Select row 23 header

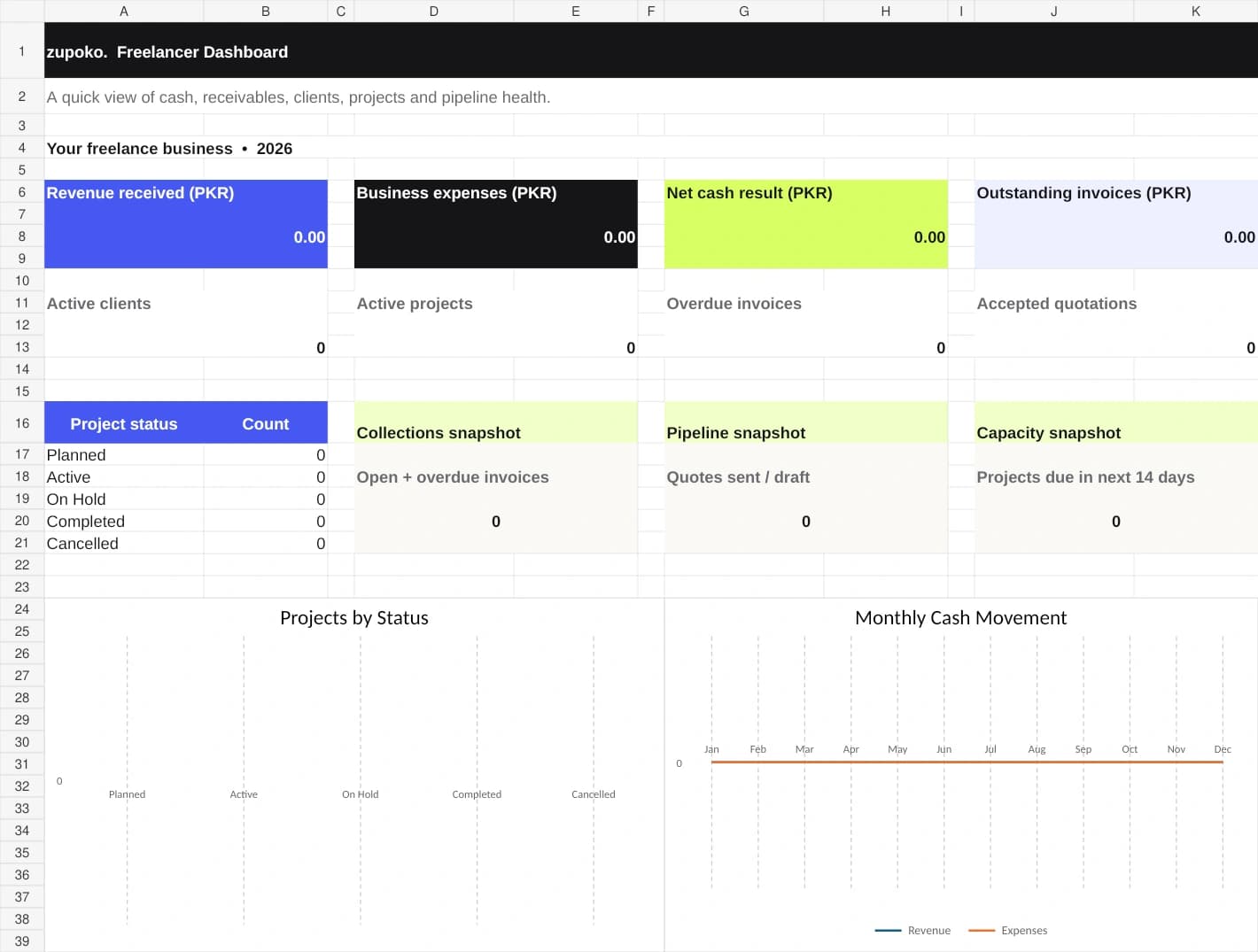click(22, 587)
